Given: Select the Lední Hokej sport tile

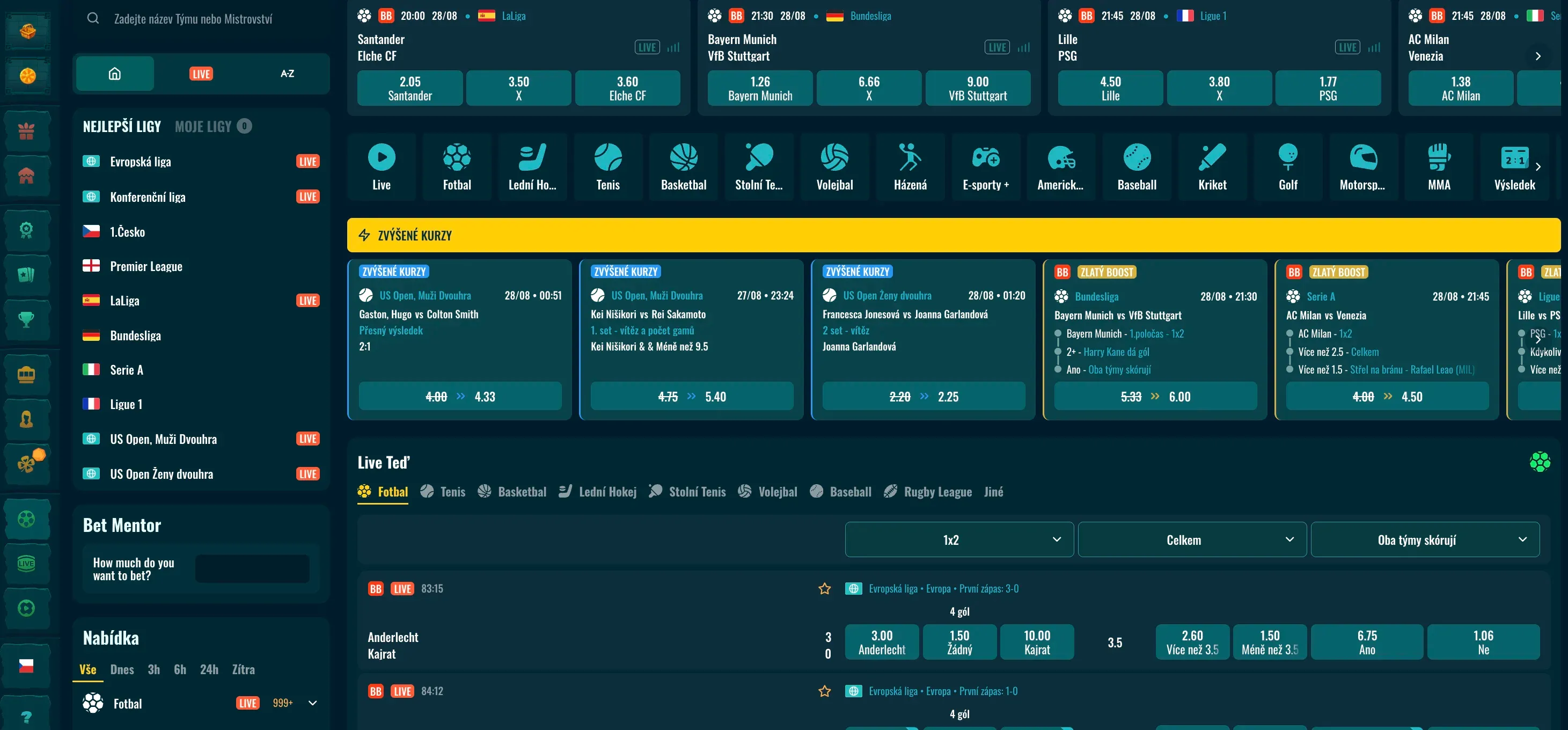Looking at the screenshot, I should pos(533,167).
